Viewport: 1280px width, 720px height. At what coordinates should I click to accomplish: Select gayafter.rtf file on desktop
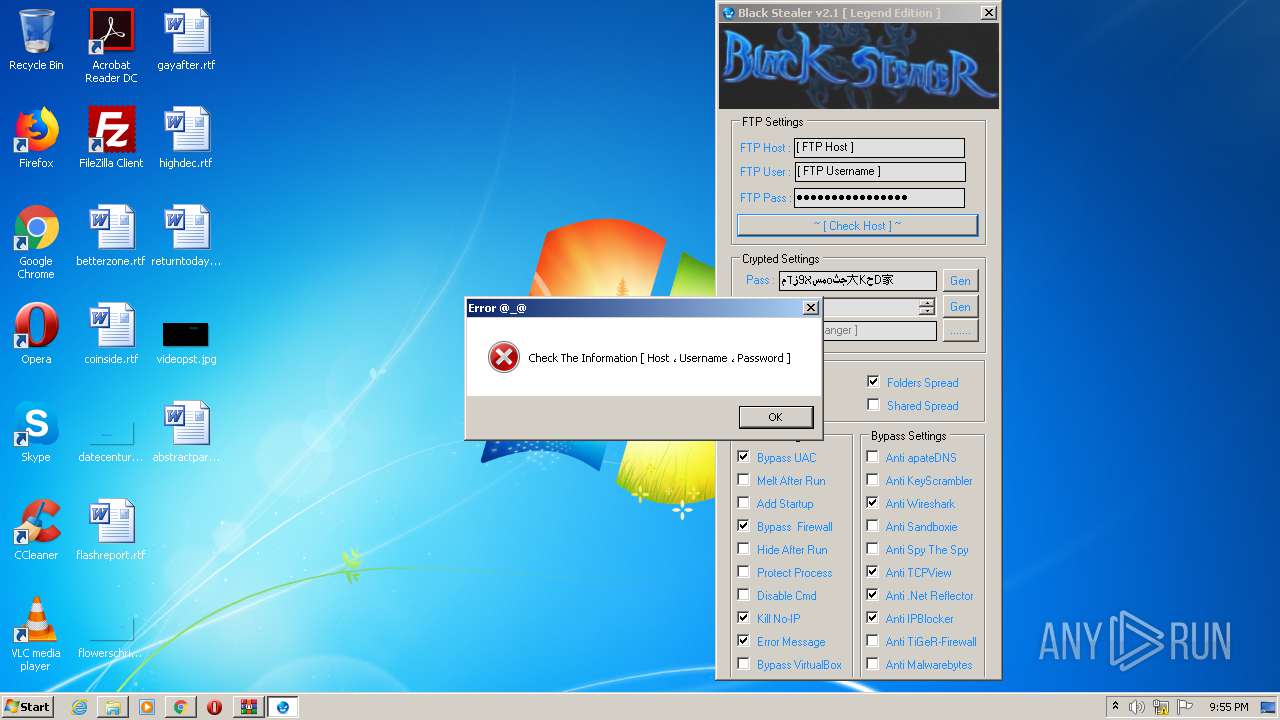click(186, 40)
